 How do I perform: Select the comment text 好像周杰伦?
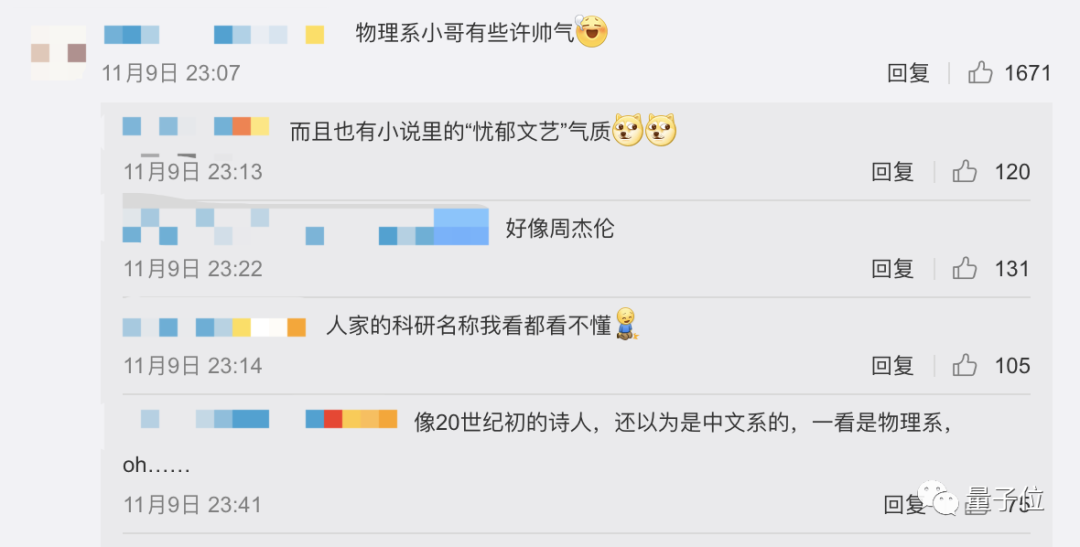click(559, 229)
